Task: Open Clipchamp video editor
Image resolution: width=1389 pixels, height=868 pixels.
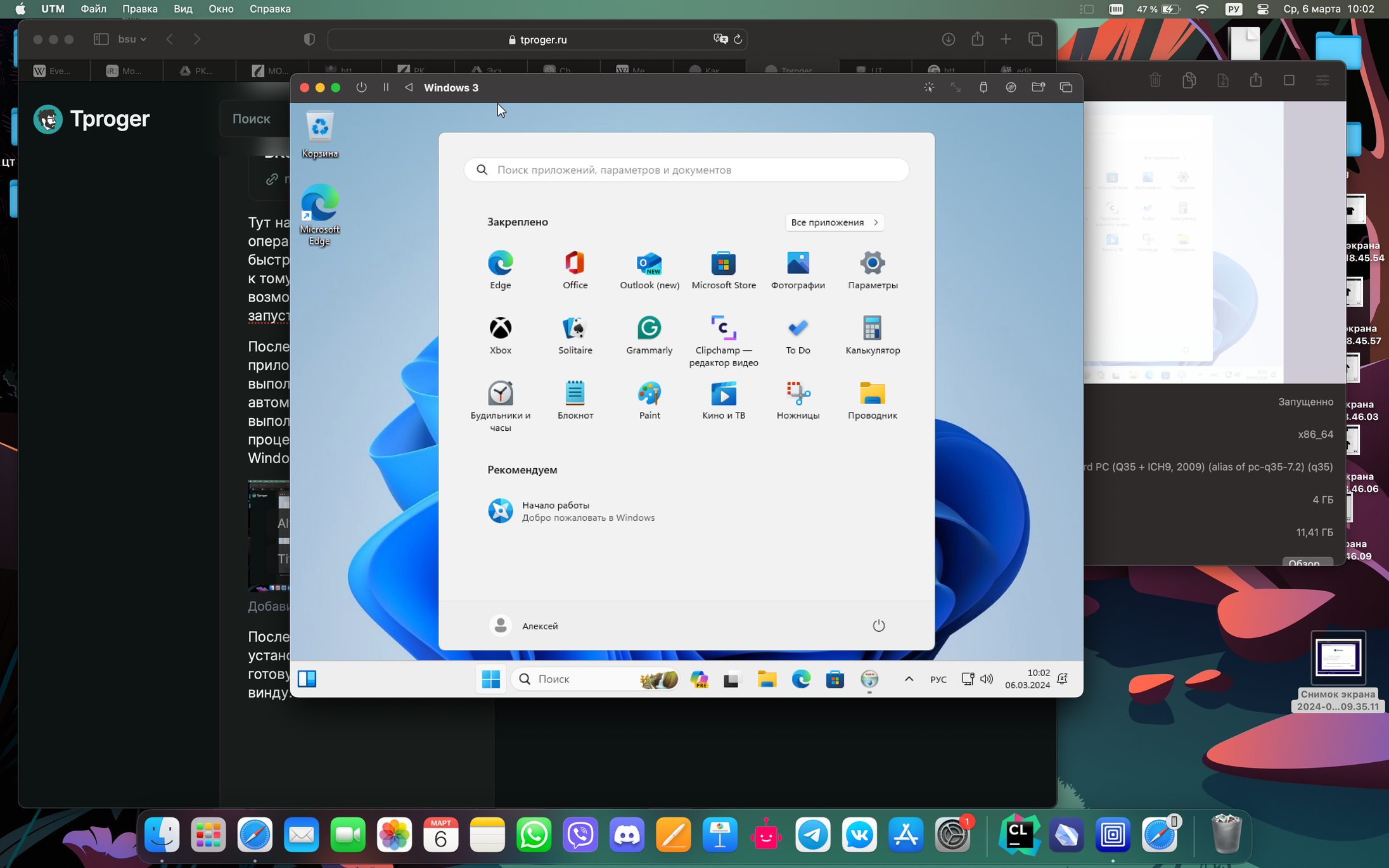Action: [724, 341]
